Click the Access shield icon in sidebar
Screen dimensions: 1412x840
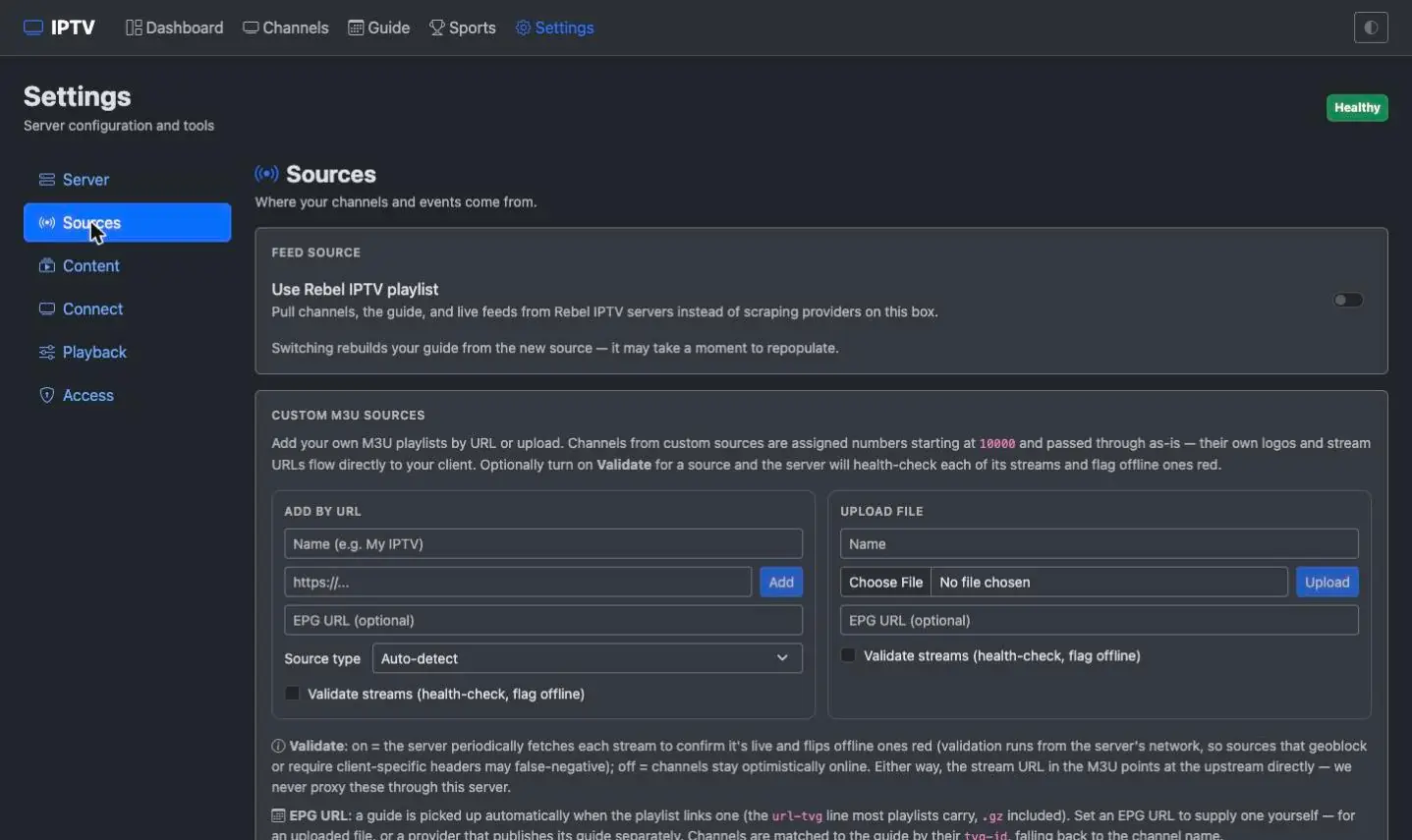pos(46,395)
